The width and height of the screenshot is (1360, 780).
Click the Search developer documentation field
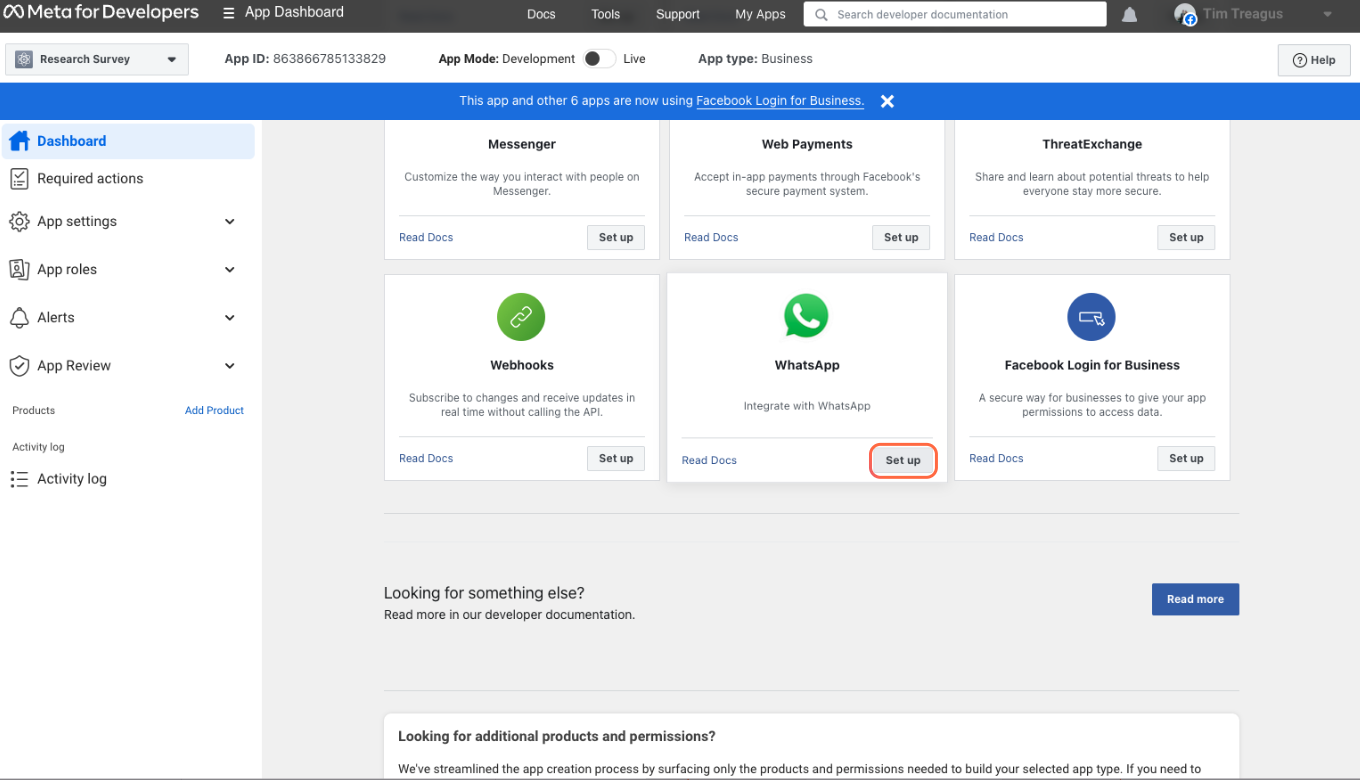955,15
